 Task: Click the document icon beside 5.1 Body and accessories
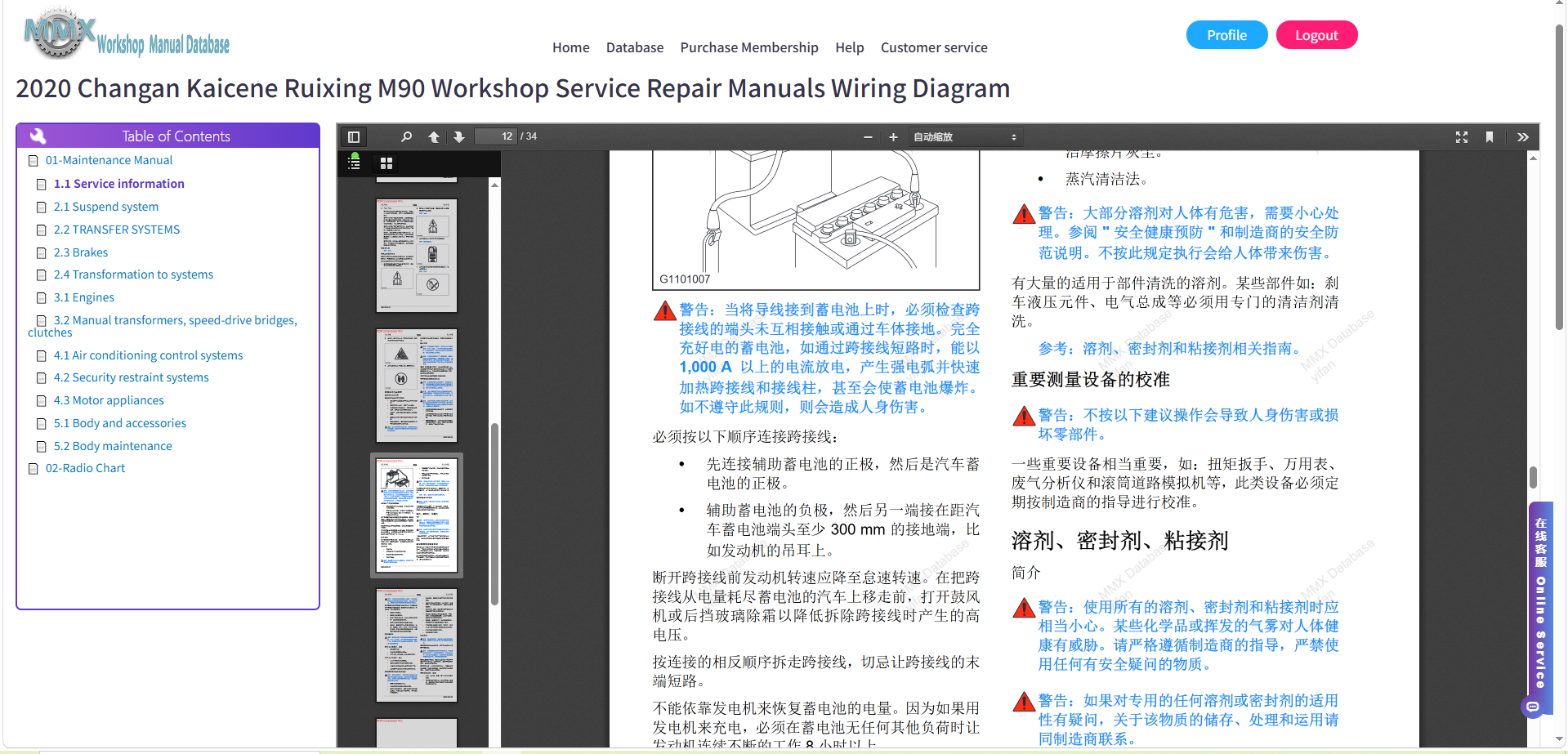pyautogui.click(x=42, y=424)
